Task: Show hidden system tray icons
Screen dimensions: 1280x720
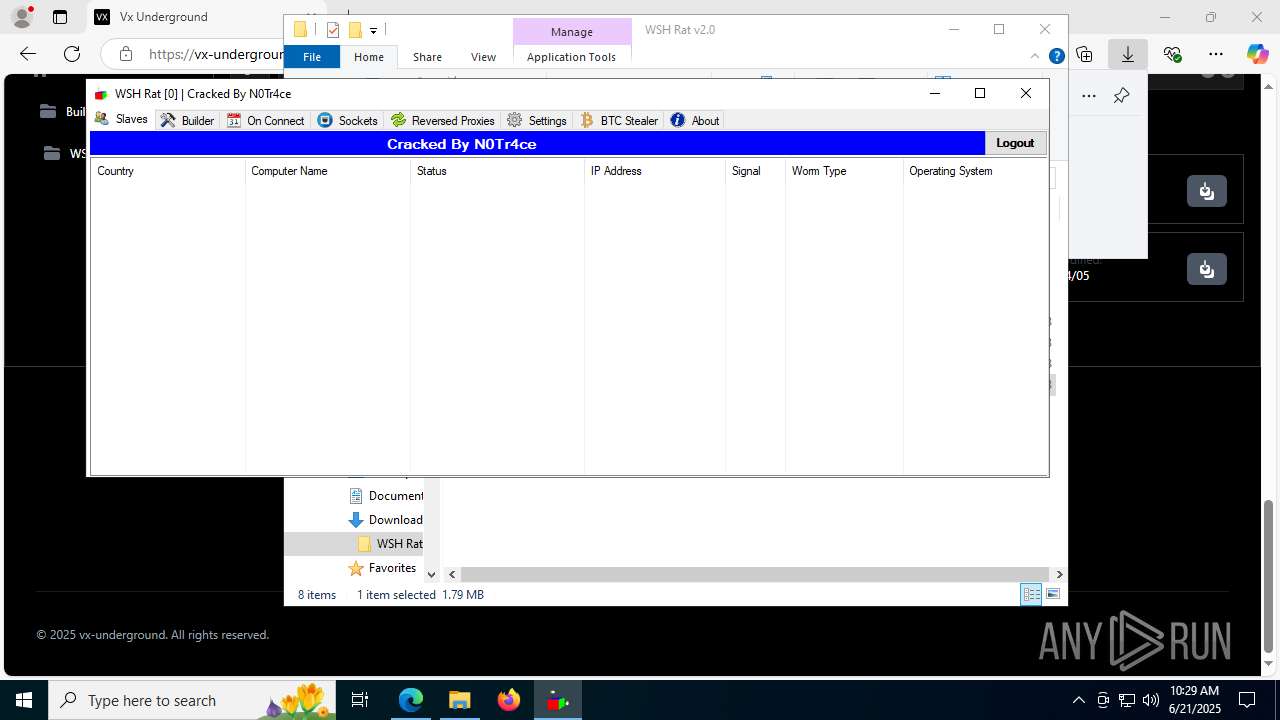Action: click(x=1078, y=700)
